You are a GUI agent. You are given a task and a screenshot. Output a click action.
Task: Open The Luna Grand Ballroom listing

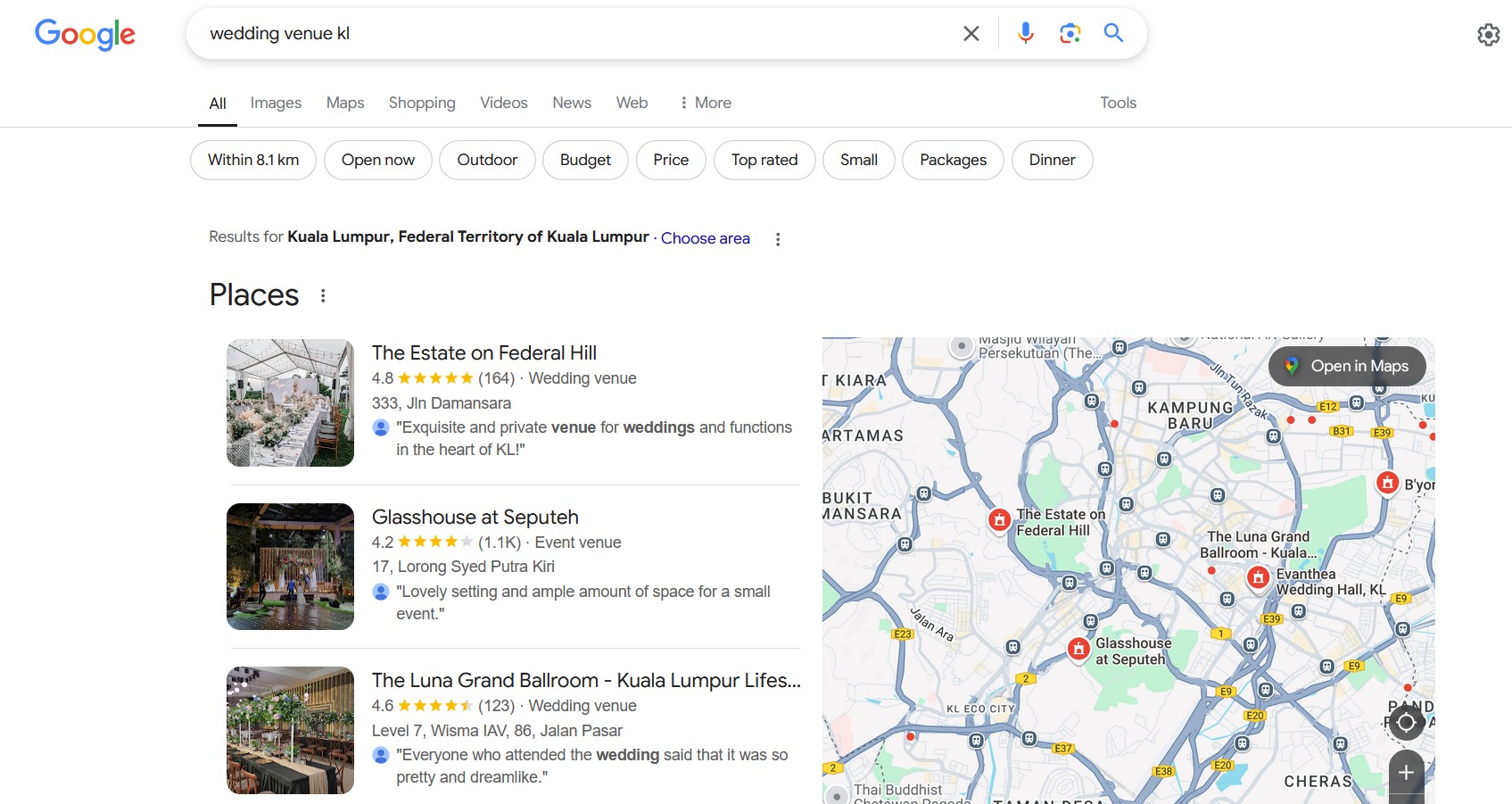(586, 680)
